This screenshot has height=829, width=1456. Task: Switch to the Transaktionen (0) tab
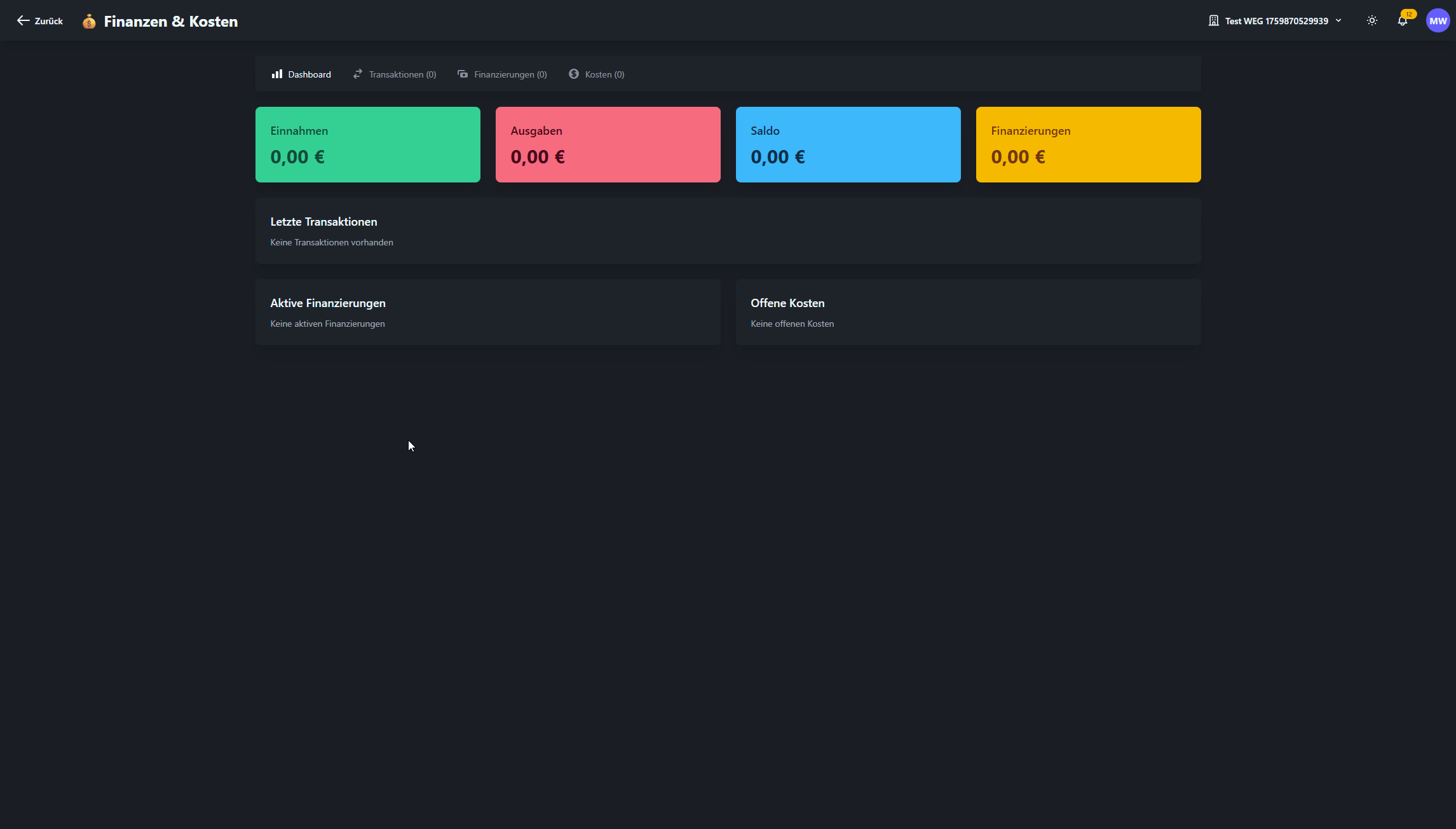402,74
